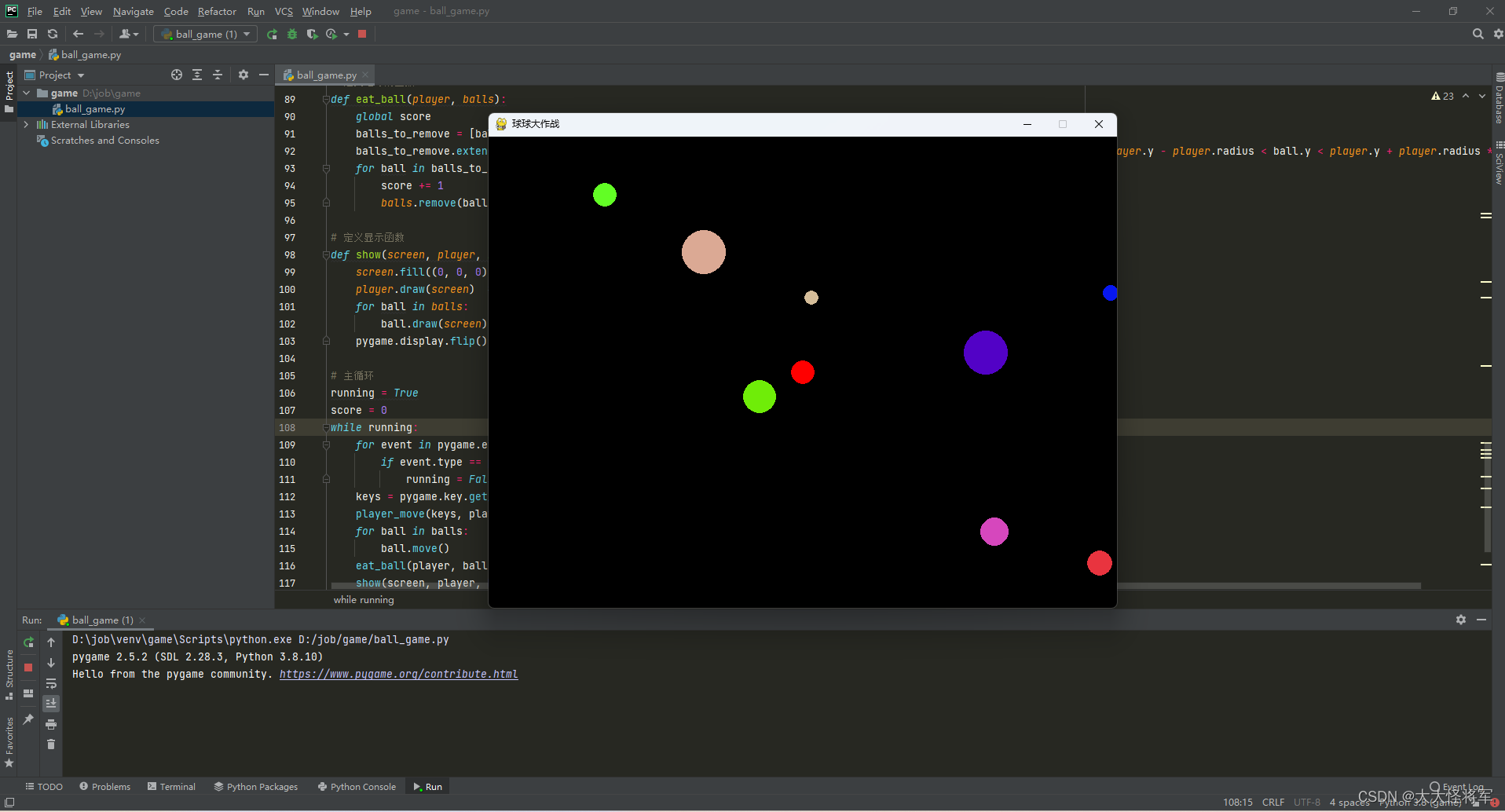Image resolution: width=1505 pixels, height=812 pixels.
Task: Rerun the program from the Run panel sidebar
Action: pos(28,642)
